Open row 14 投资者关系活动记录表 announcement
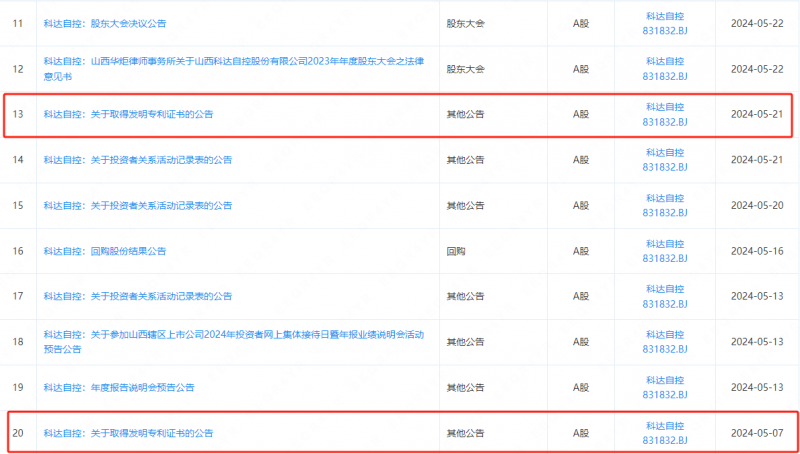Image resolution: width=800 pixels, height=454 pixels. tap(138, 160)
